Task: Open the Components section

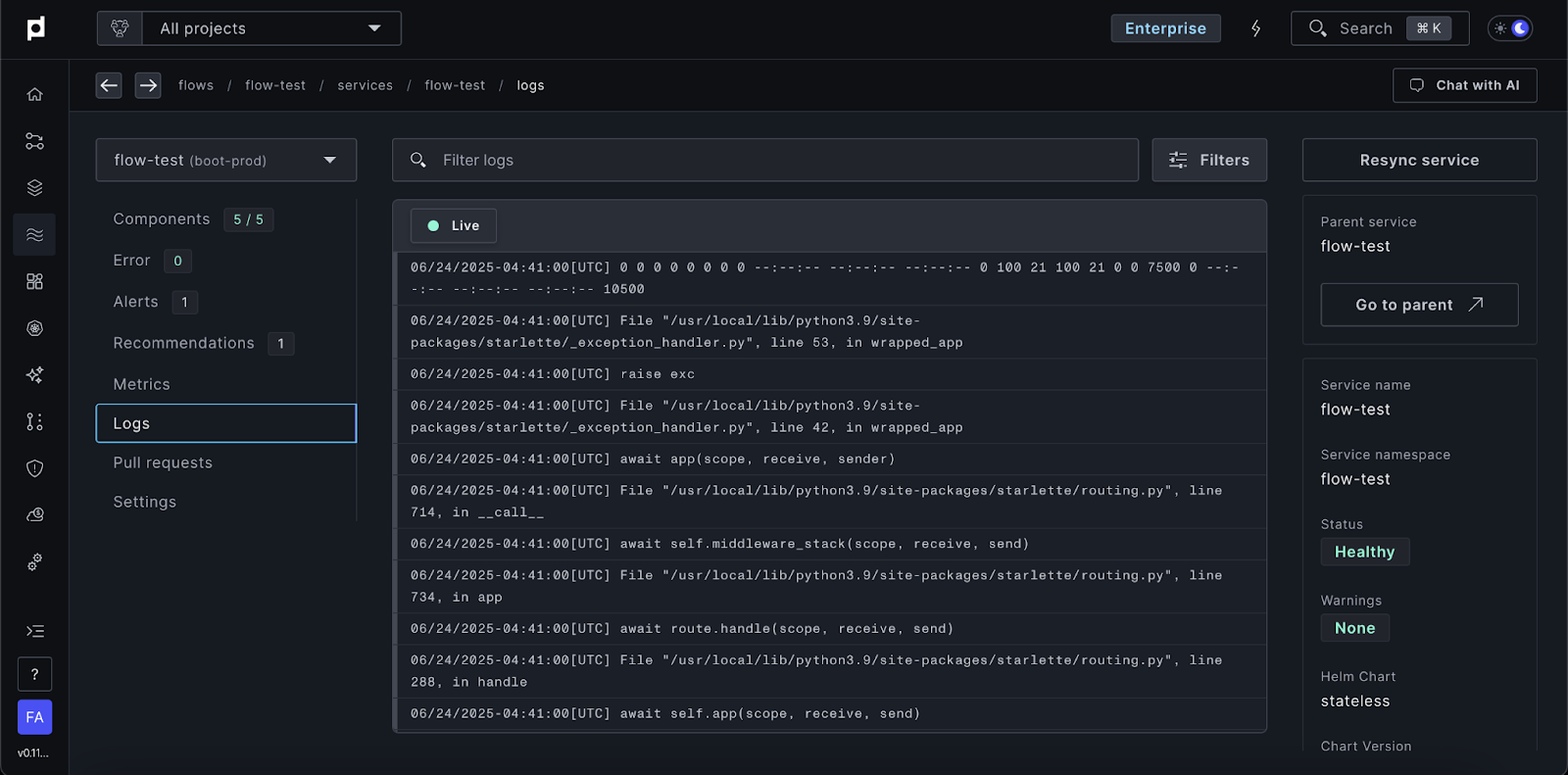Action: pos(161,219)
